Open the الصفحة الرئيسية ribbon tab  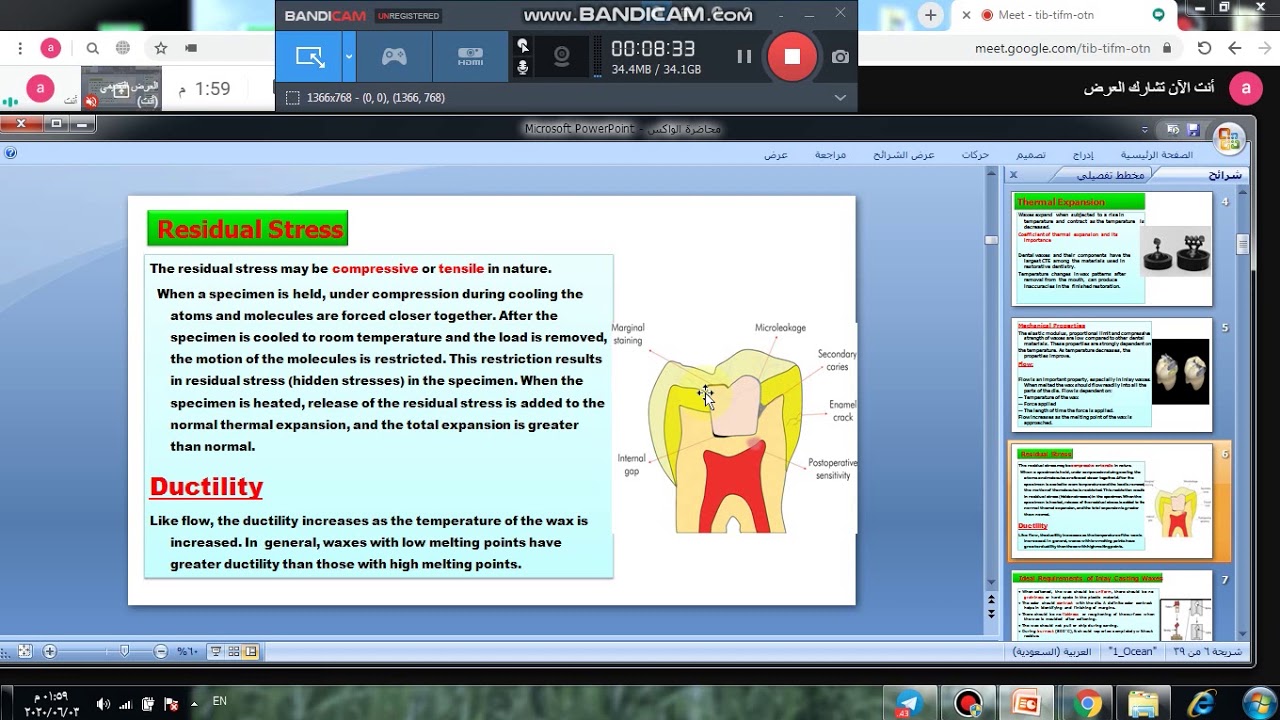click(x=1156, y=155)
